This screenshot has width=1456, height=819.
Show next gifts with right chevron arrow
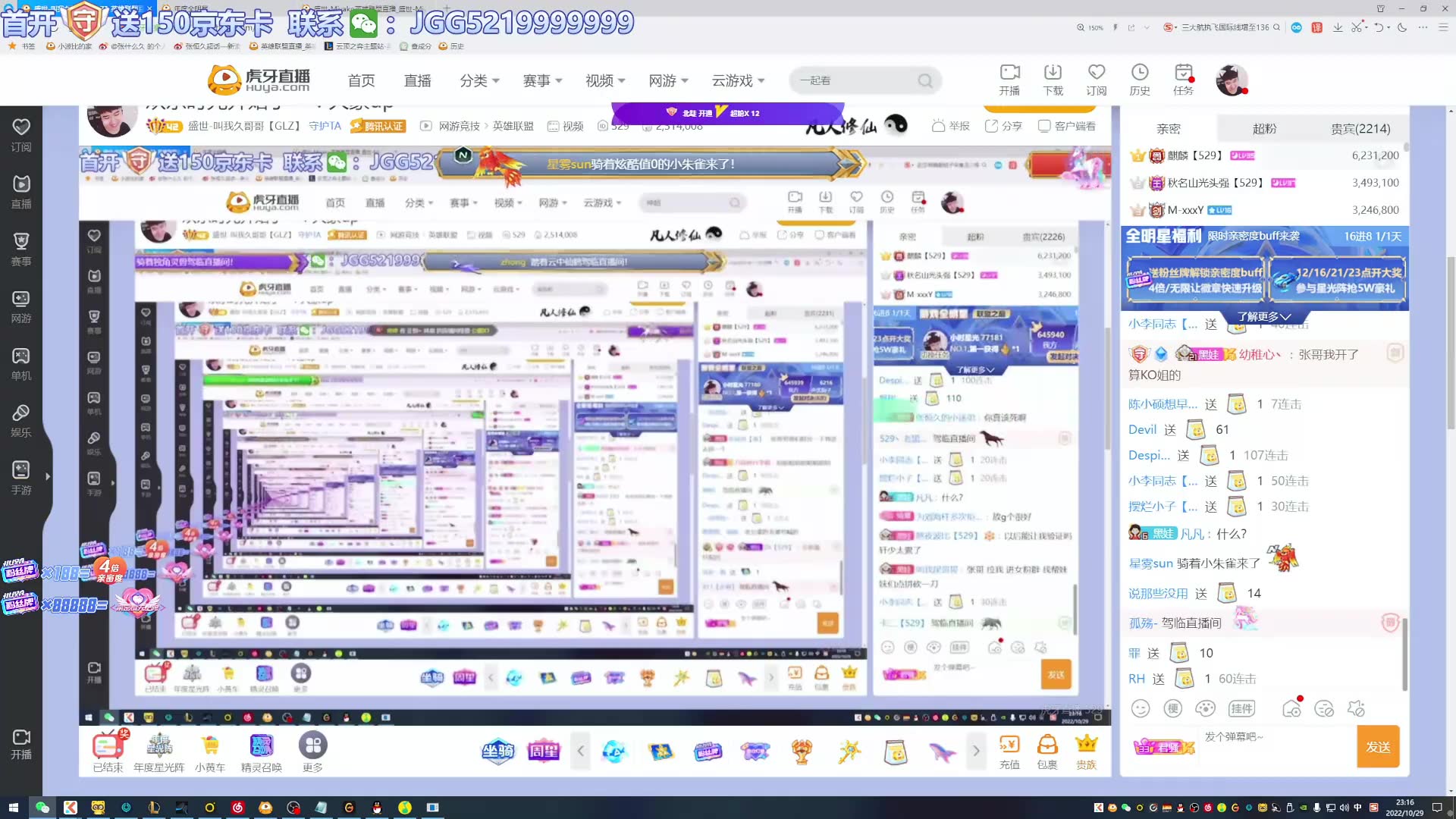pyautogui.click(x=976, y=751)
